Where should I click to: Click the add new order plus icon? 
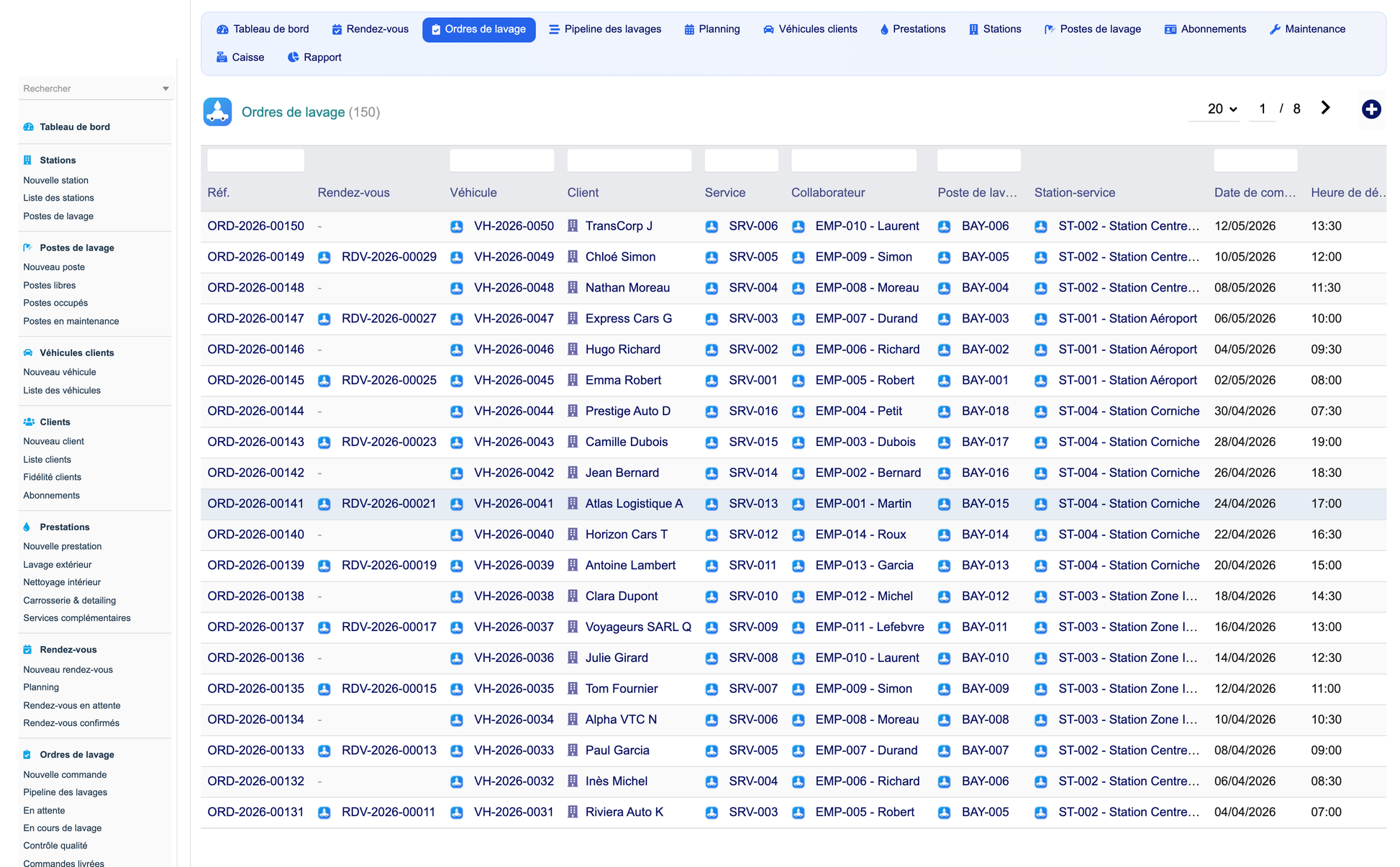1371,109
